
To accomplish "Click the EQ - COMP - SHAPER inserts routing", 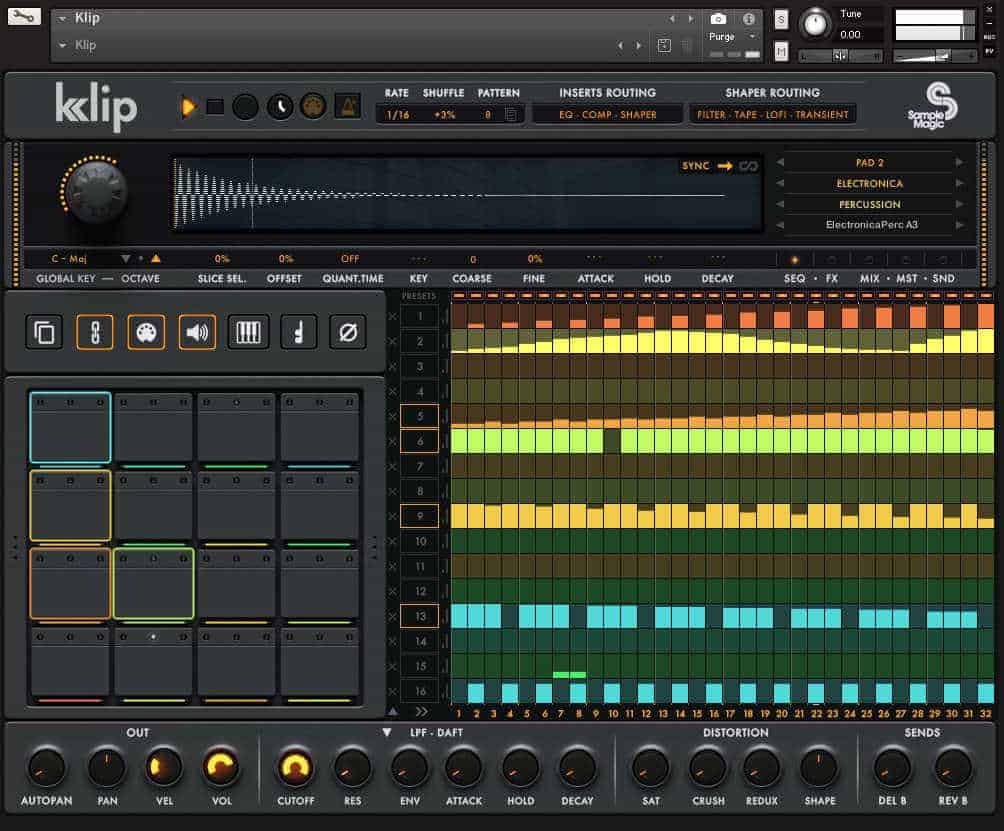I will coord(608,115).
